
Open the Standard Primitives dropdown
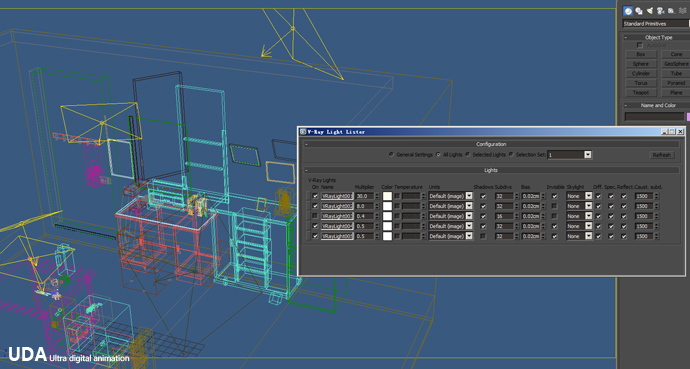click(x=656, y=24)
